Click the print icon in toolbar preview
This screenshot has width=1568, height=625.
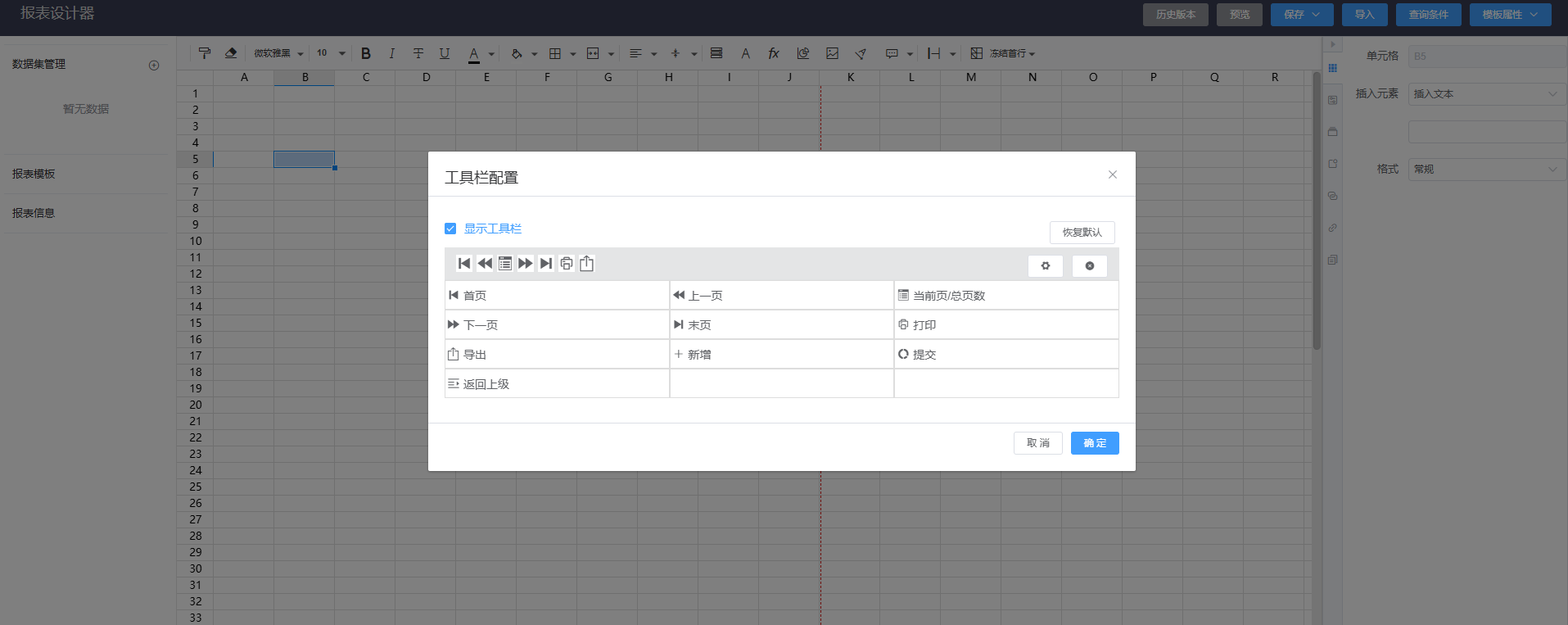pos(567,264)
